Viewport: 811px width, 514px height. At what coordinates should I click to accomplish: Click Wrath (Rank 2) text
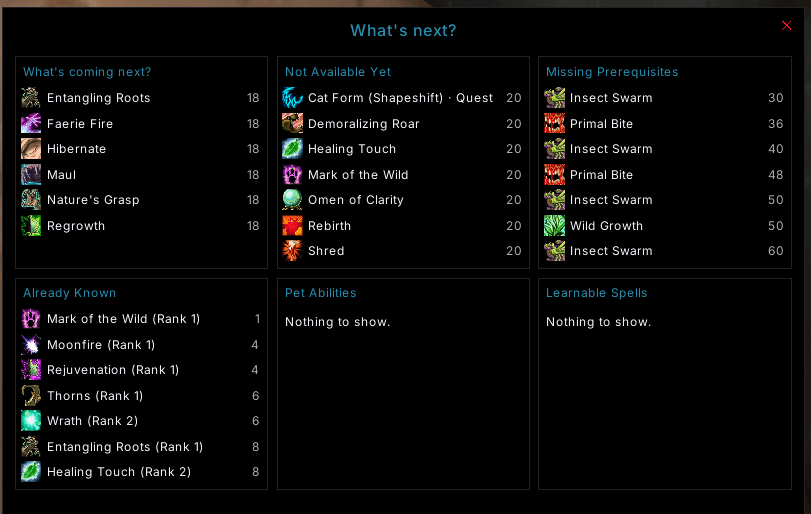pyautogui.click(x=92, y=421)
